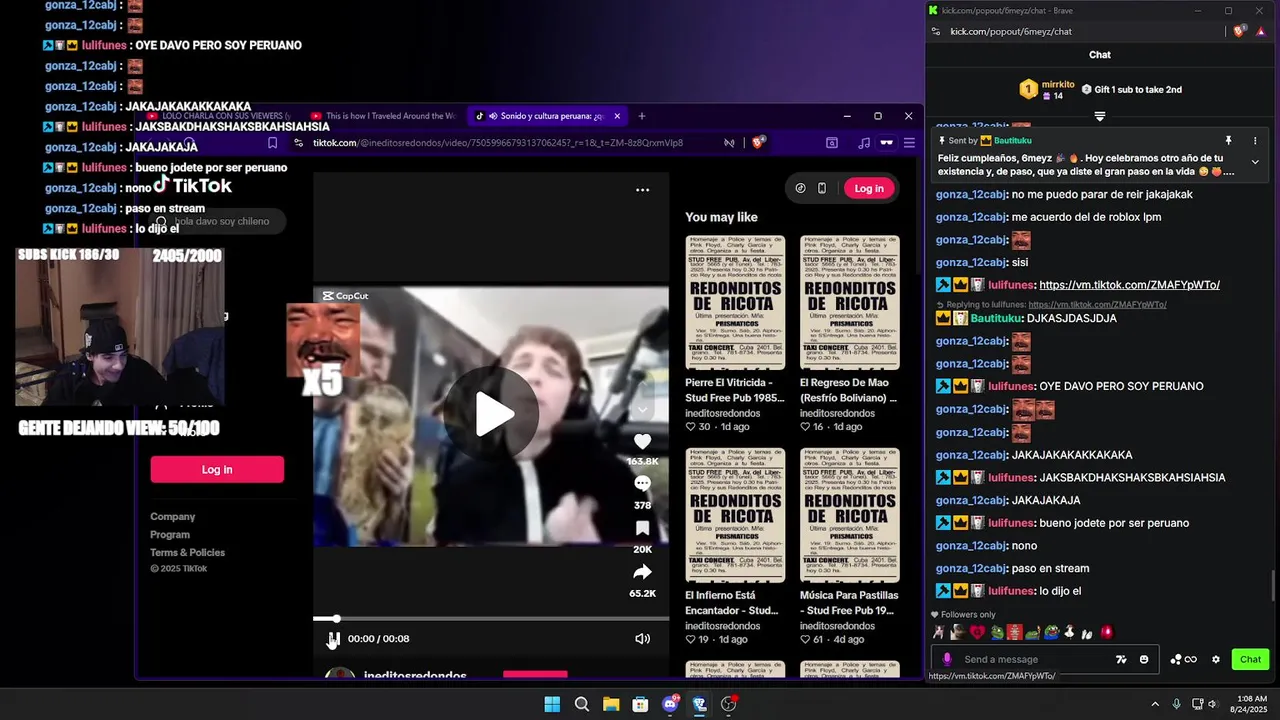Expand the gift leaderboard arrow in chat
Viewport: 1280px width, 720px height.
(1100, 117)
